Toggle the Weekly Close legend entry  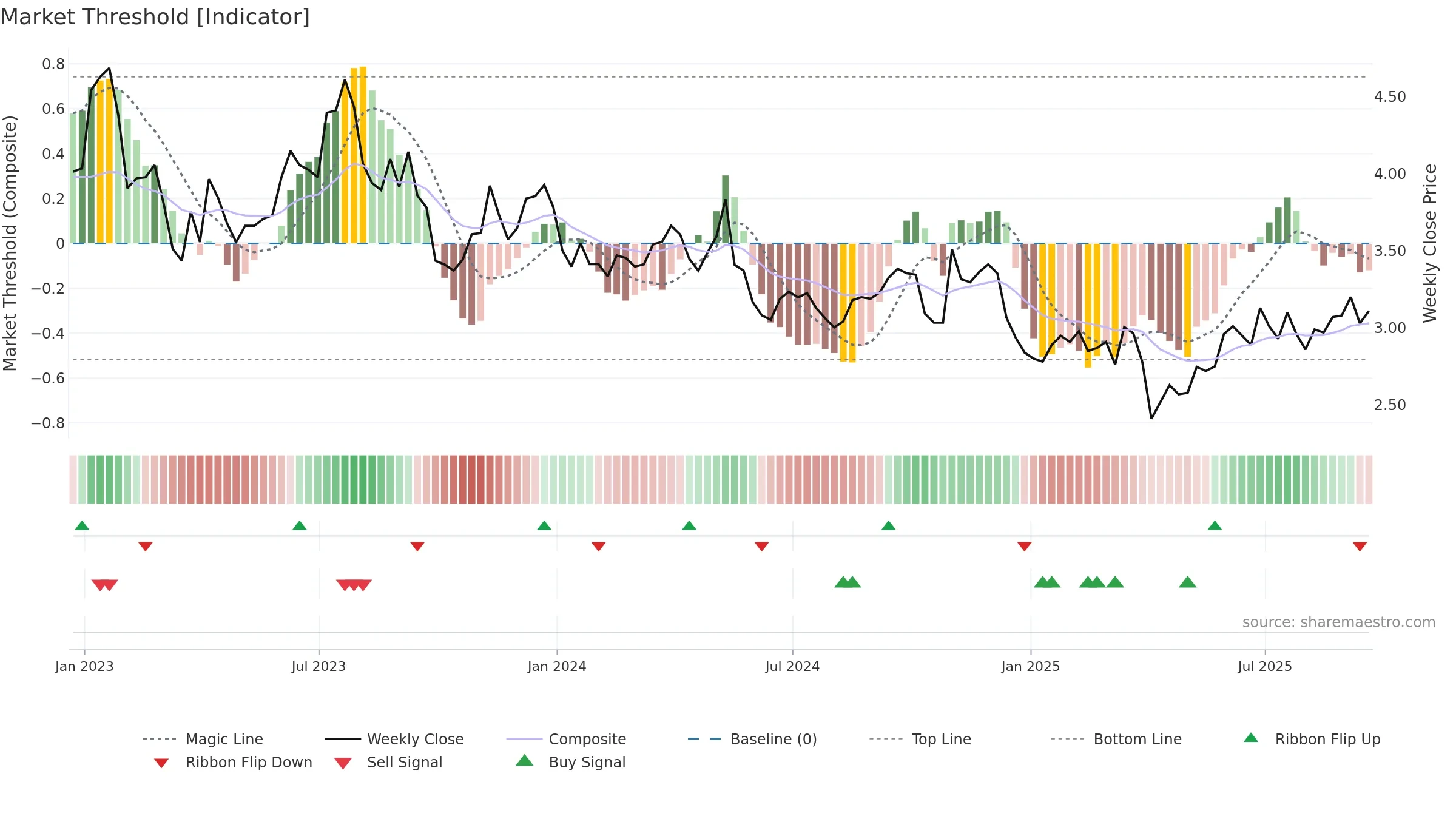pos(394,739)
